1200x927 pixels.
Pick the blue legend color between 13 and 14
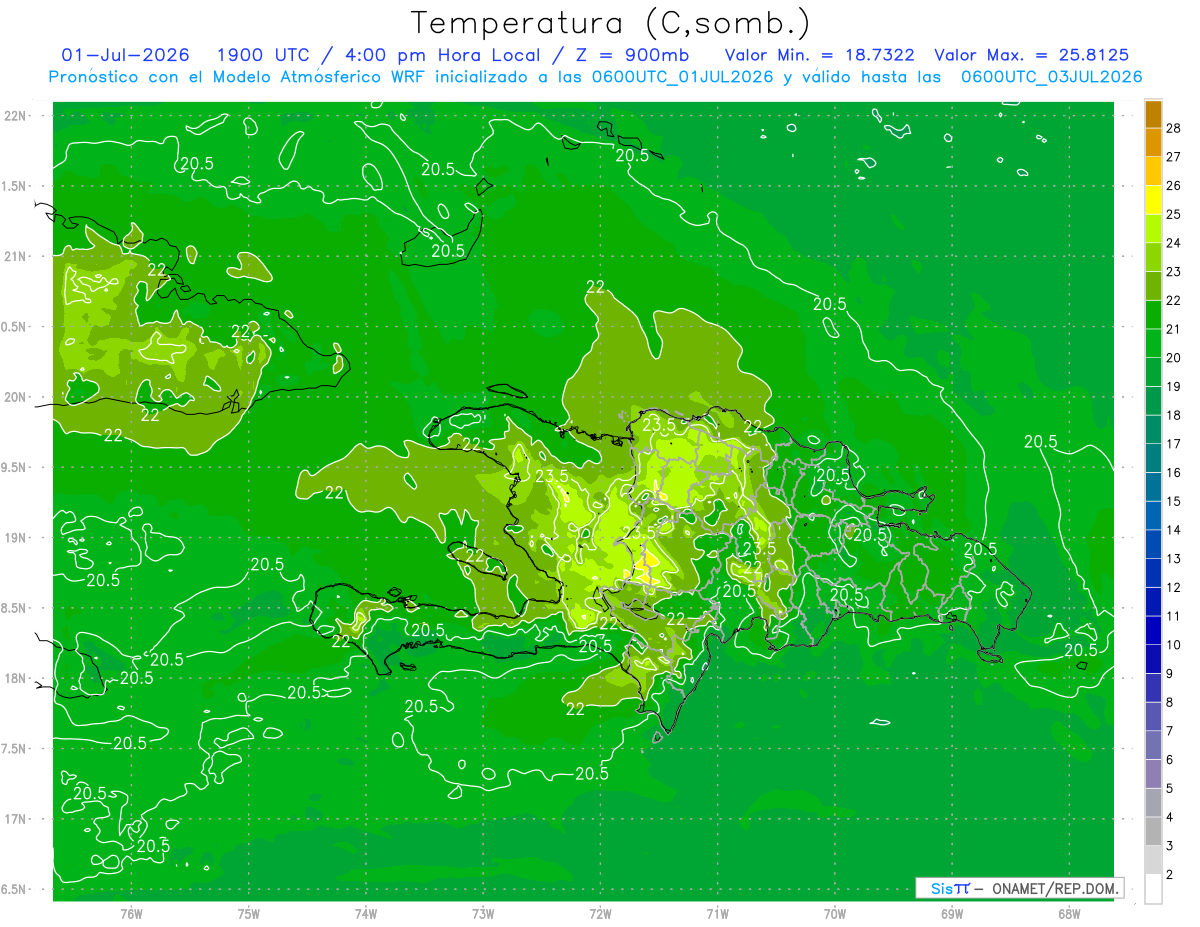pyautogui.click(x=1153, y=544)
